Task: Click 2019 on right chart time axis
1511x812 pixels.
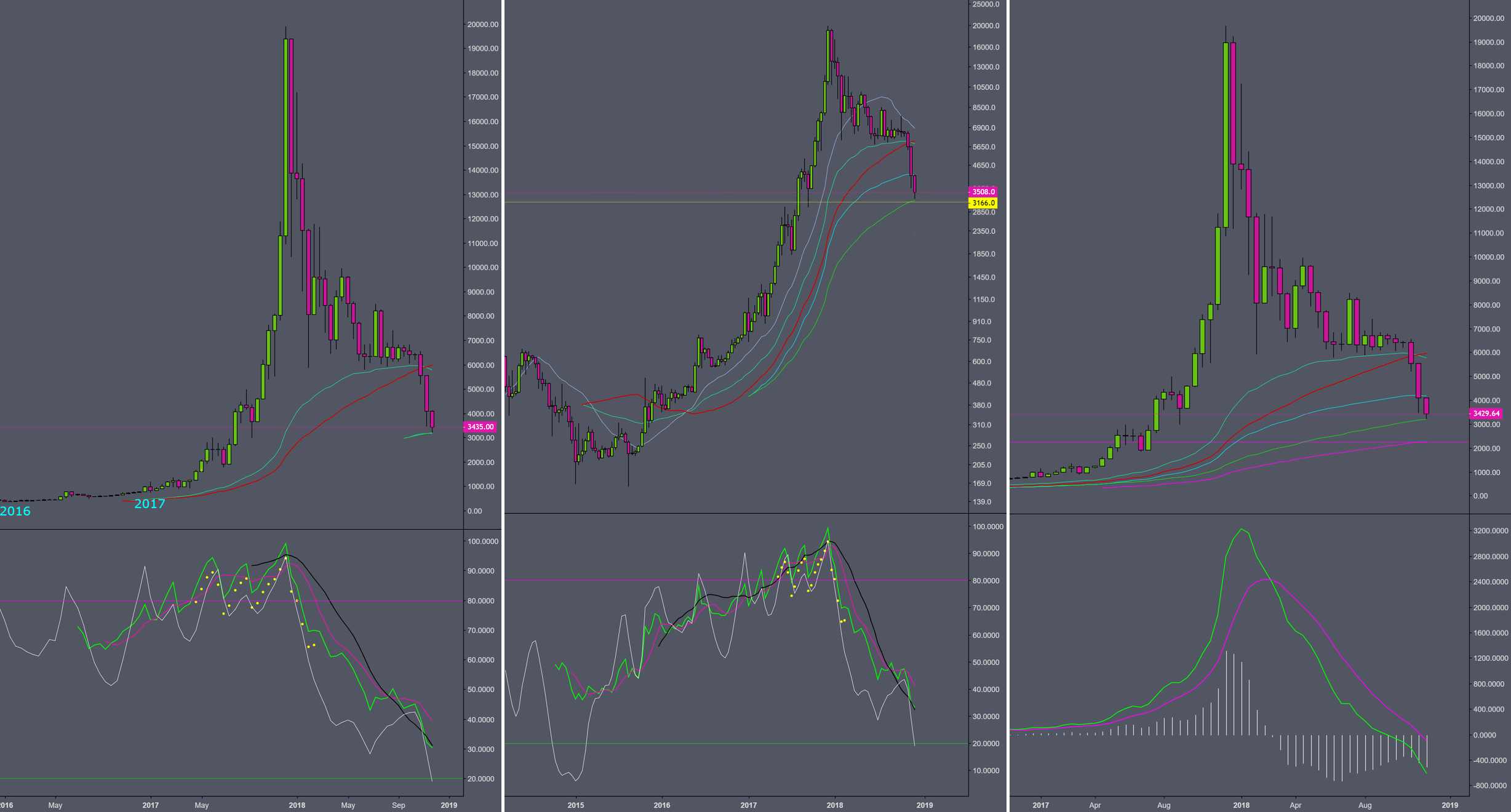Action: click(x=1450, y=805)
